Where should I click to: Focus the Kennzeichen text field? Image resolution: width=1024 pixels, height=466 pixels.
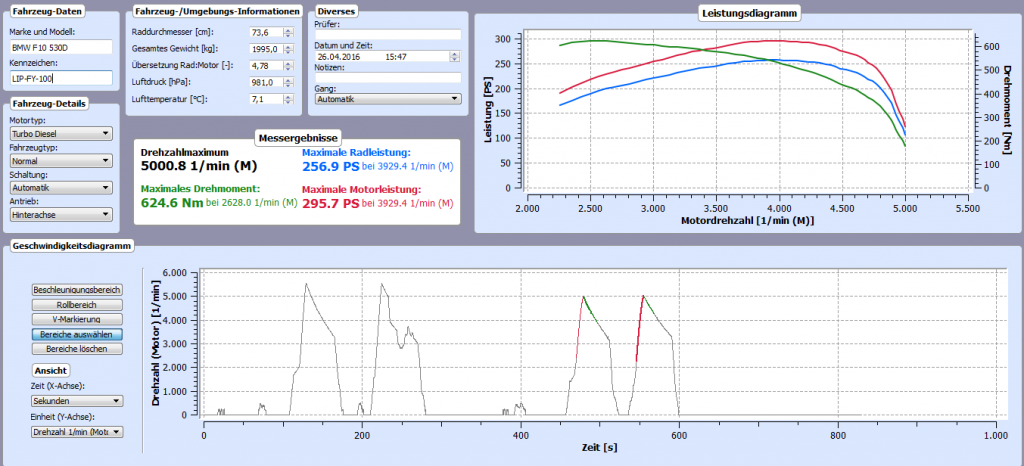click(61, 77)
